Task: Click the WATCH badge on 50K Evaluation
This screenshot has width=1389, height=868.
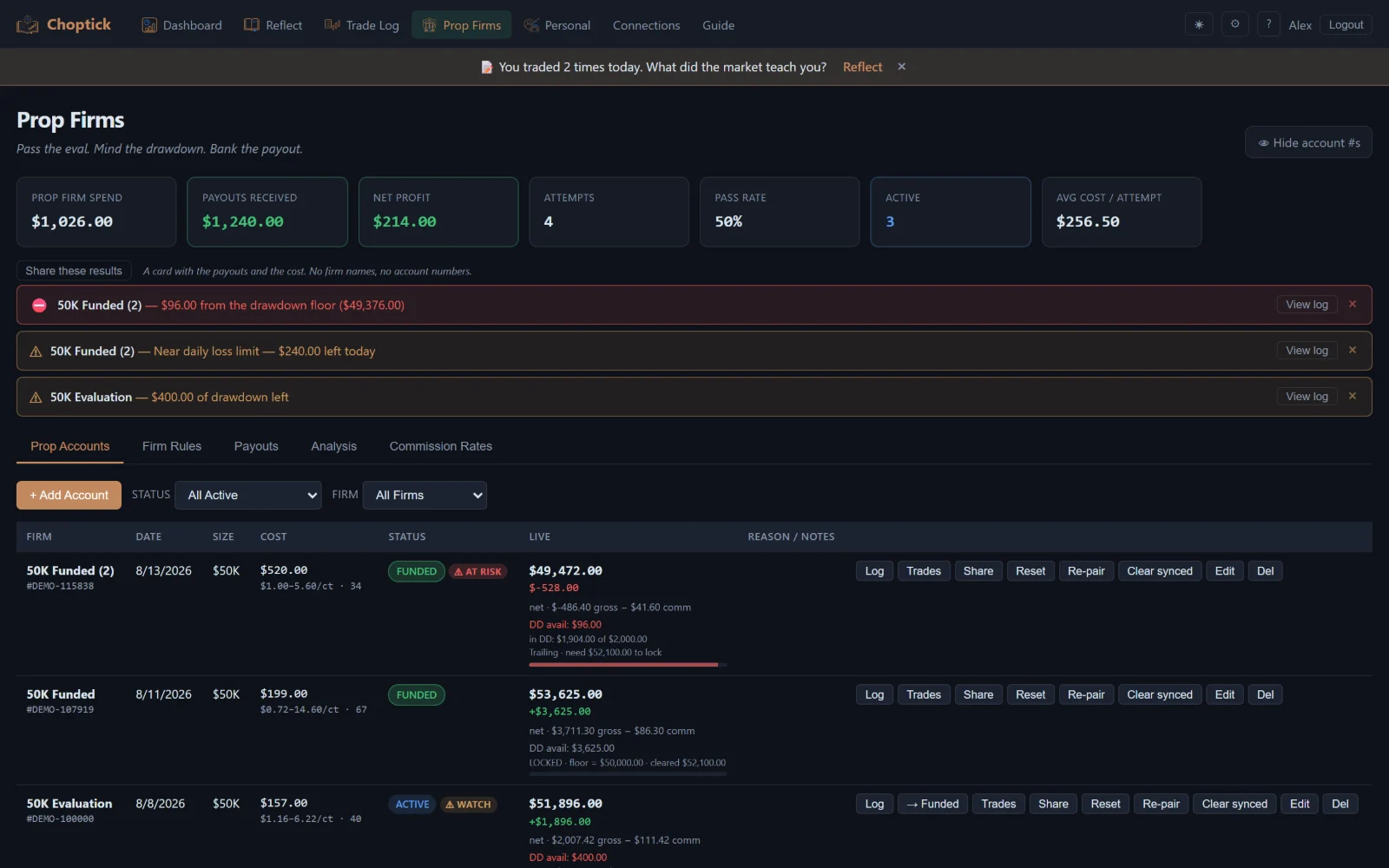Action: pos(468,805)
